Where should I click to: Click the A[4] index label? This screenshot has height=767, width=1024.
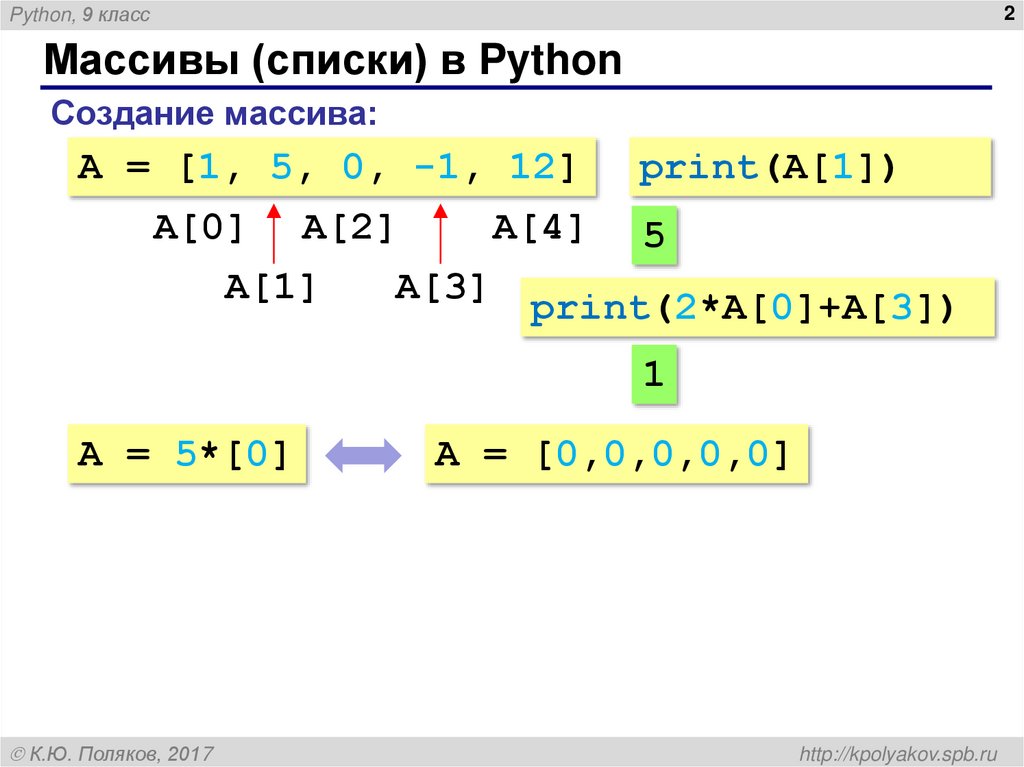point(539,229)
